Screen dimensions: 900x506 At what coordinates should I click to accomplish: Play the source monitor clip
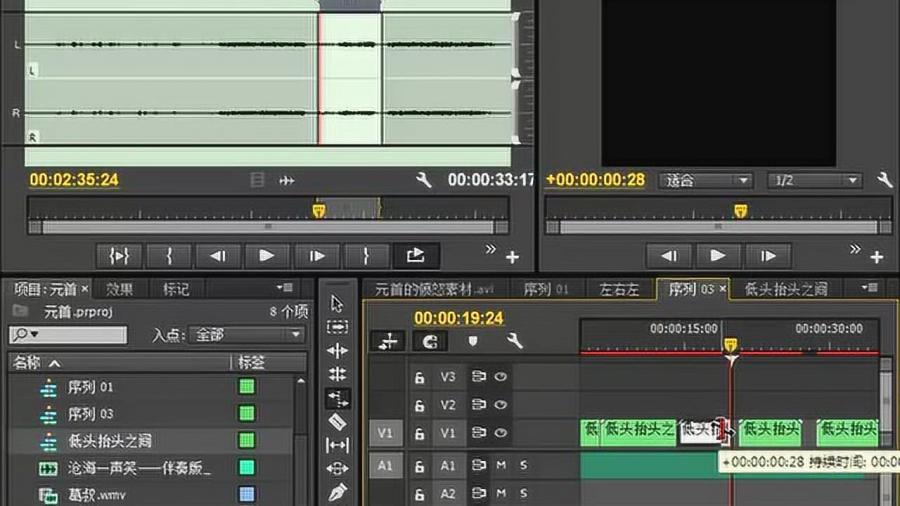pyautogui.click(x=266, y=256)
